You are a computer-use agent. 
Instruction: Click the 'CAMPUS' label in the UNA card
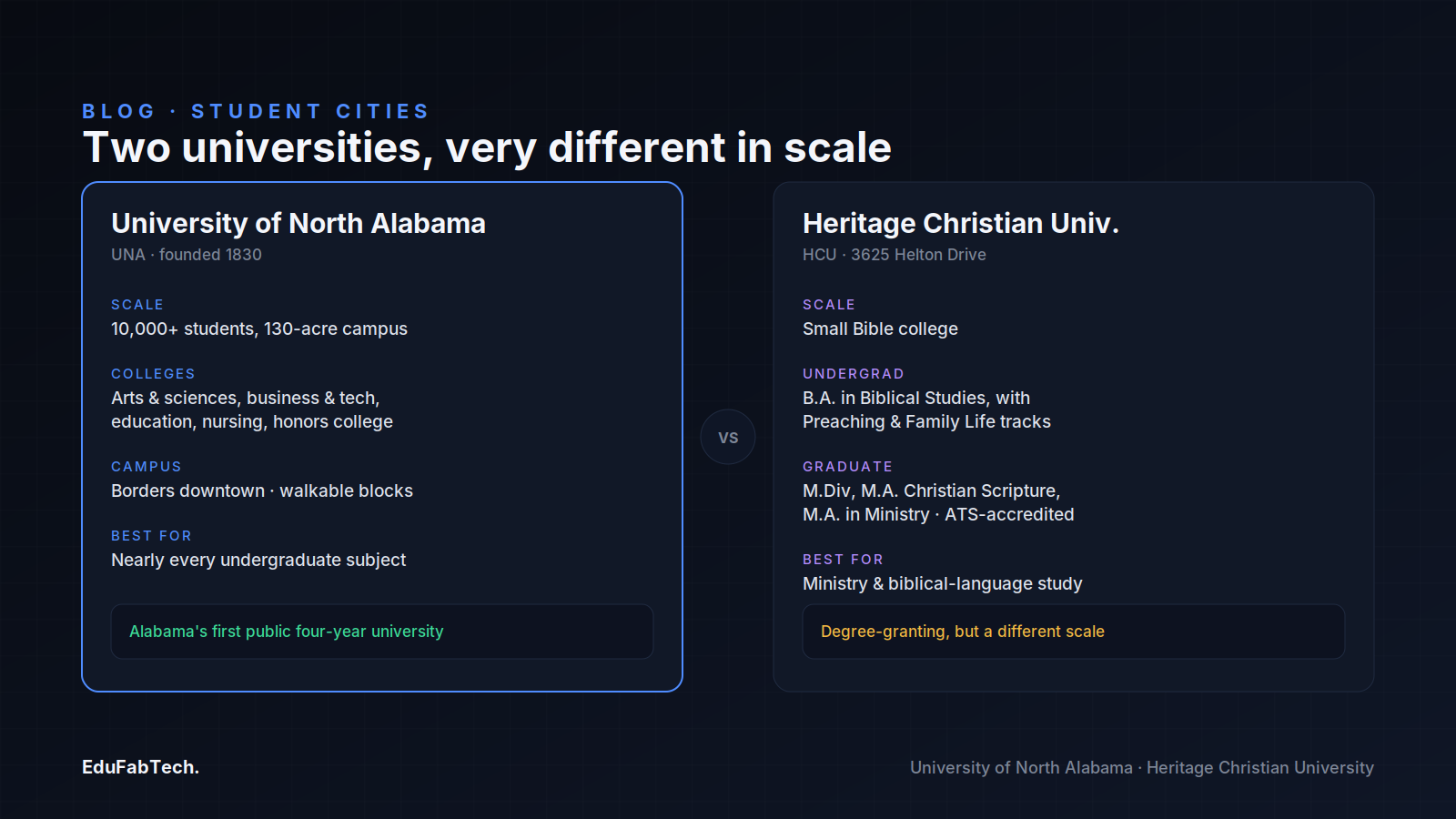147,467
